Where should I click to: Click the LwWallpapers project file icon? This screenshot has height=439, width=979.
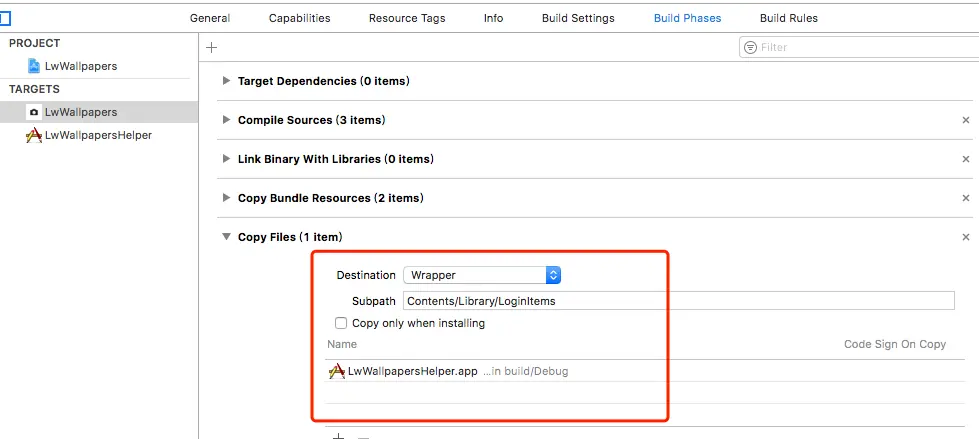point(34,66)
